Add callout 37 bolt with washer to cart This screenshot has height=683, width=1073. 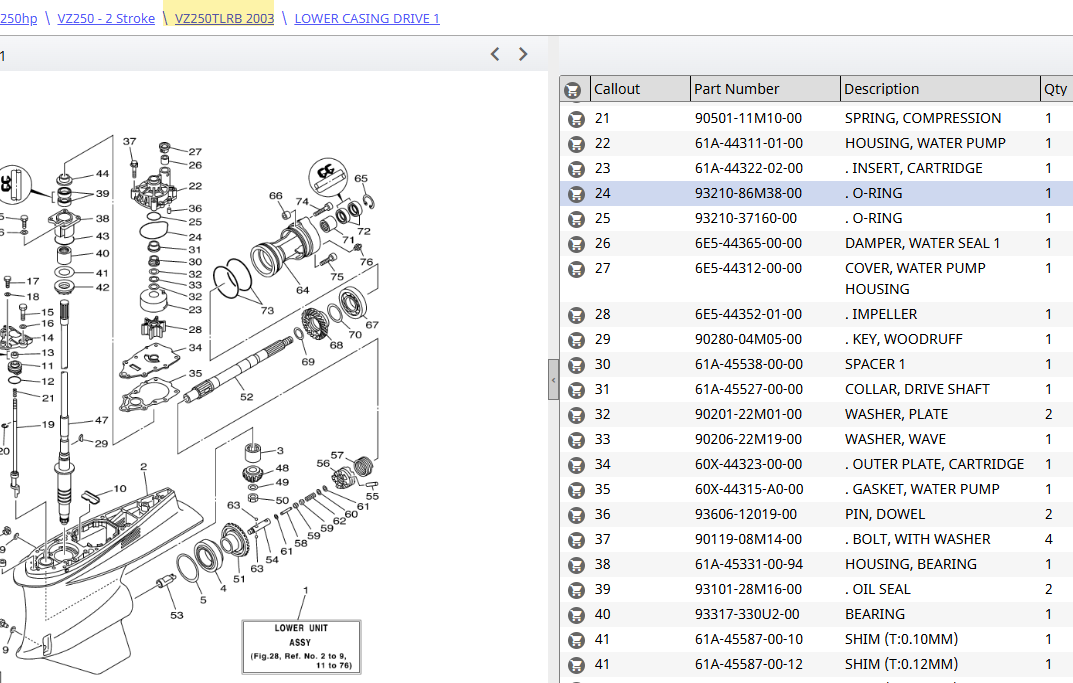(x=576, y=540)
